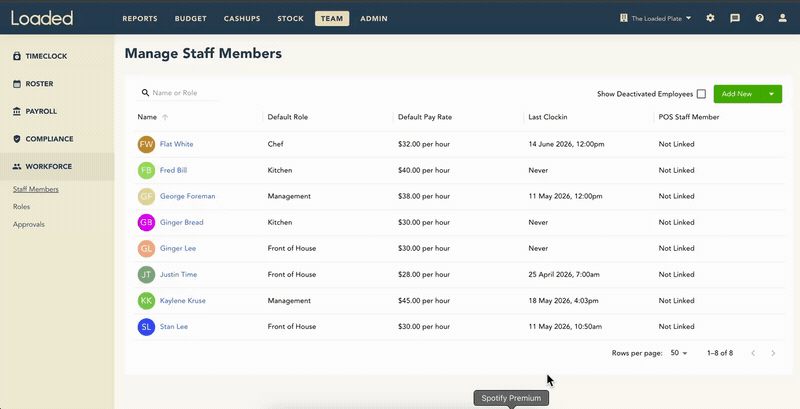The image size is (800, 409).
Task: Click the Spotify Premium tooltip label
Action: (511, 398)
